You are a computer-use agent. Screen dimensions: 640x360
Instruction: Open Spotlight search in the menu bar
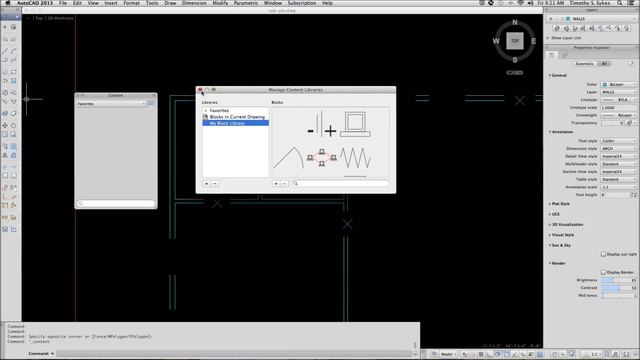(x=620, y=3)
